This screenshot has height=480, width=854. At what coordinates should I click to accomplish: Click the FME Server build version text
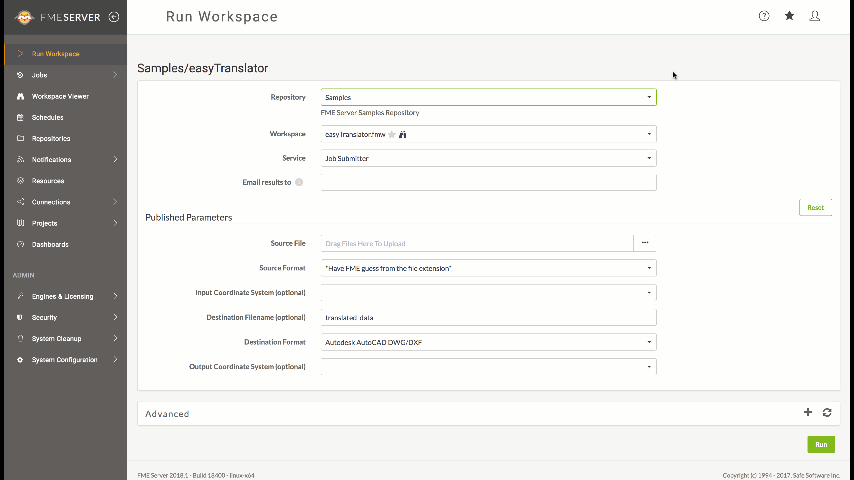[196, 476]
